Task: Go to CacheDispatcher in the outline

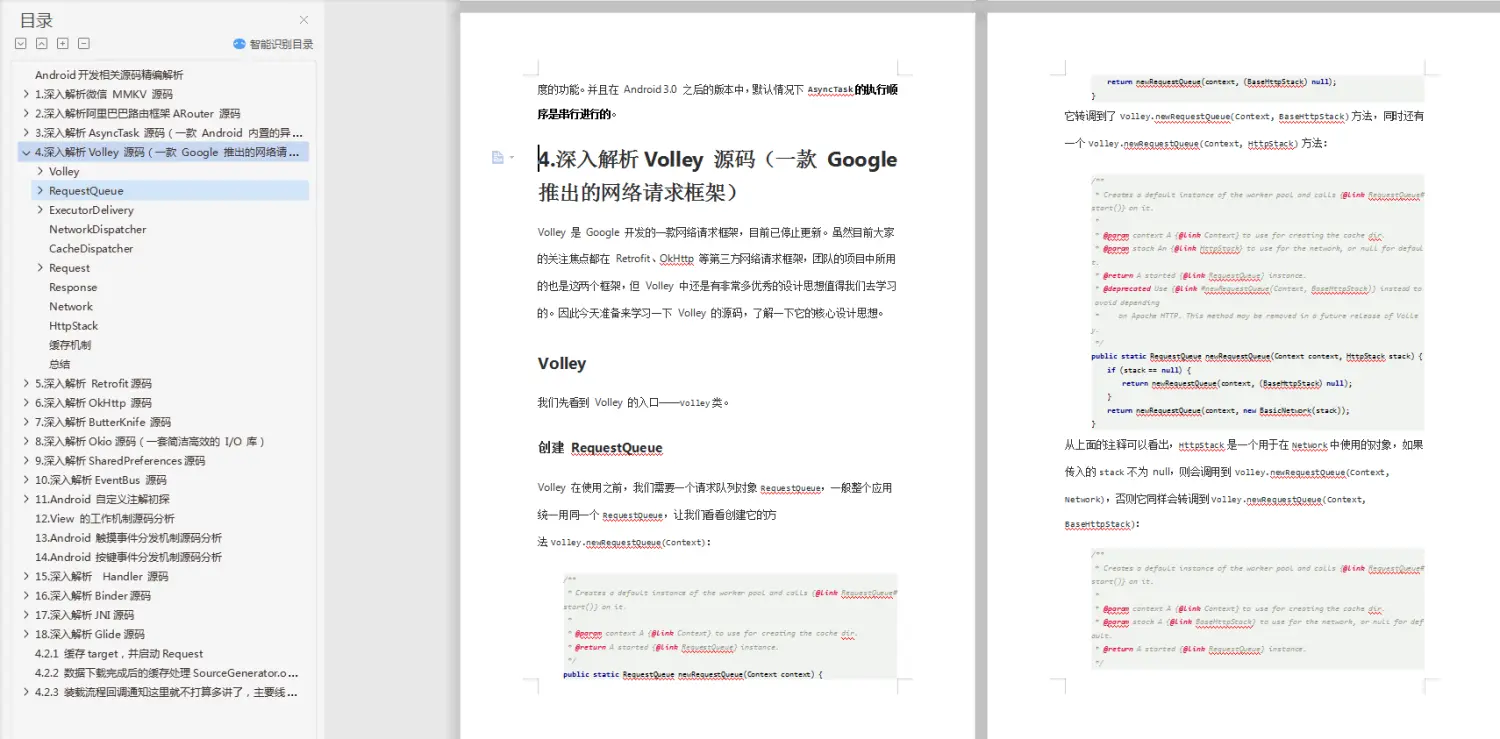Action: [x=91, y=248]
